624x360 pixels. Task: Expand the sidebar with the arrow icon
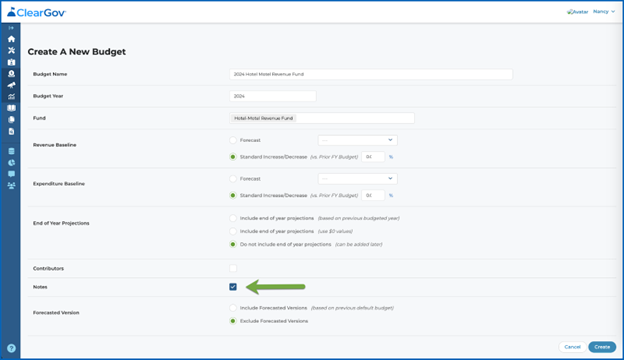(x=11, y=28)
